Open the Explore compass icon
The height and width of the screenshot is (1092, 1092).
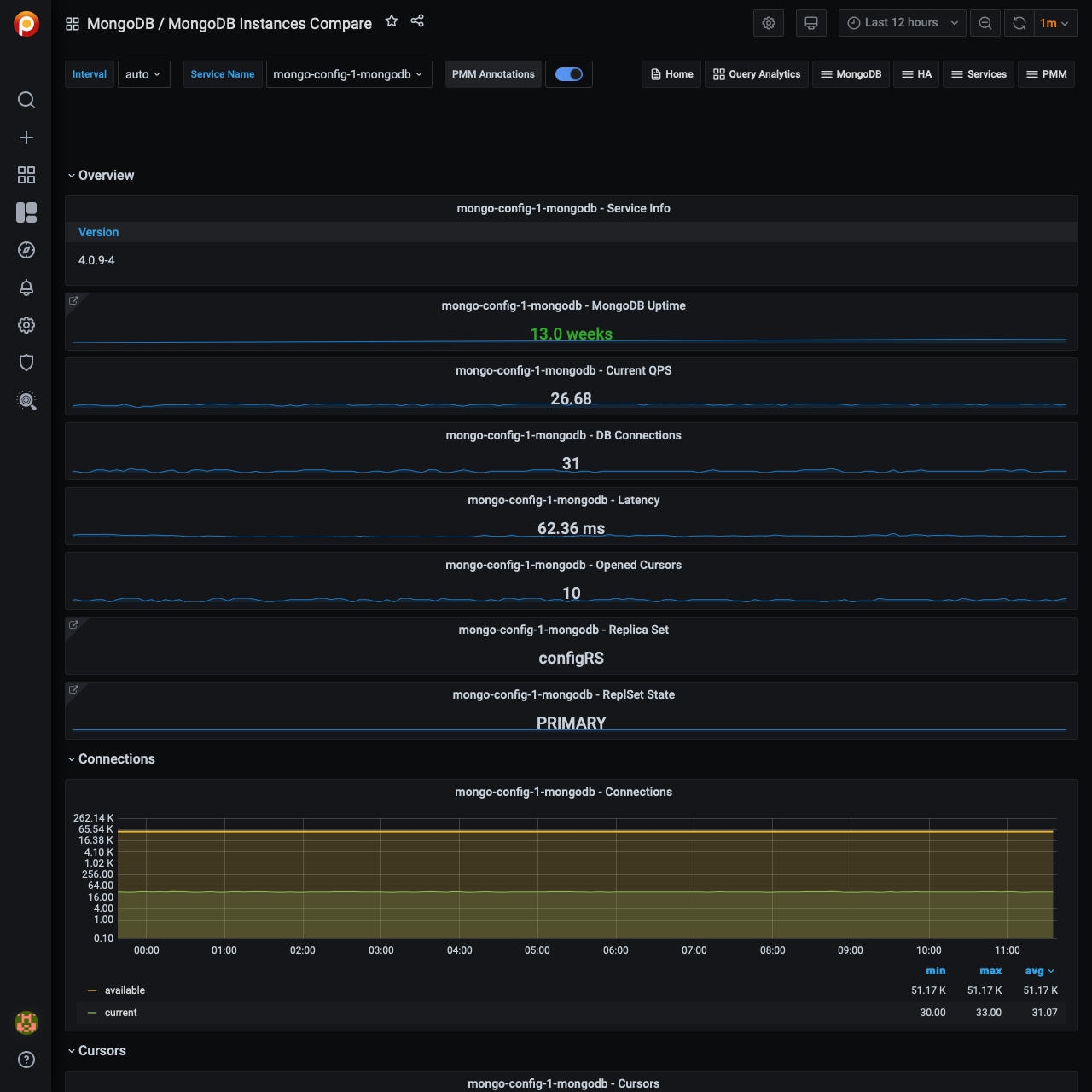[x=26, y=250]
